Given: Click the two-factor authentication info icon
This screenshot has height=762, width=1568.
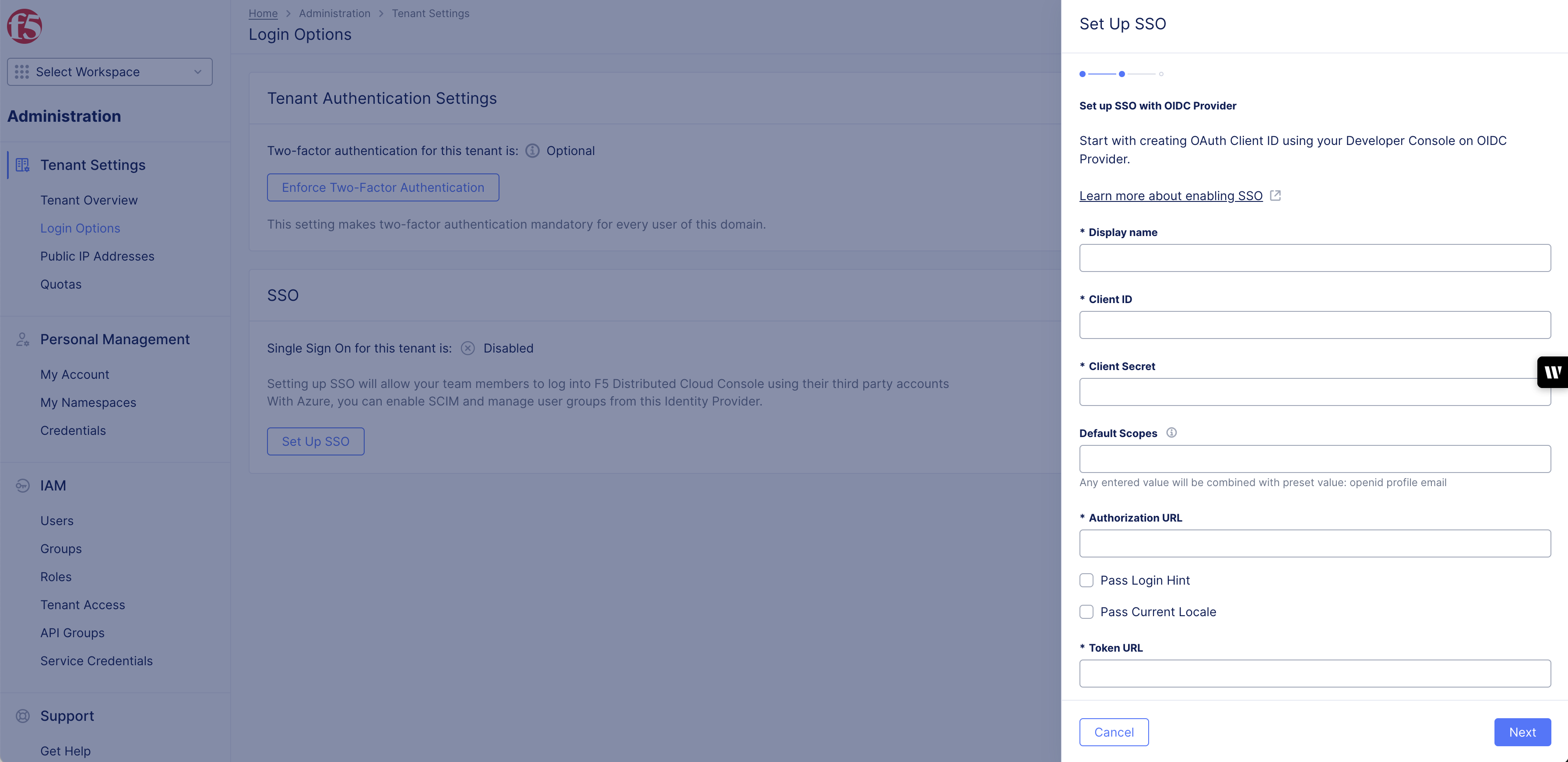Looking at the screenshot, I should click(x=532, y=151).
